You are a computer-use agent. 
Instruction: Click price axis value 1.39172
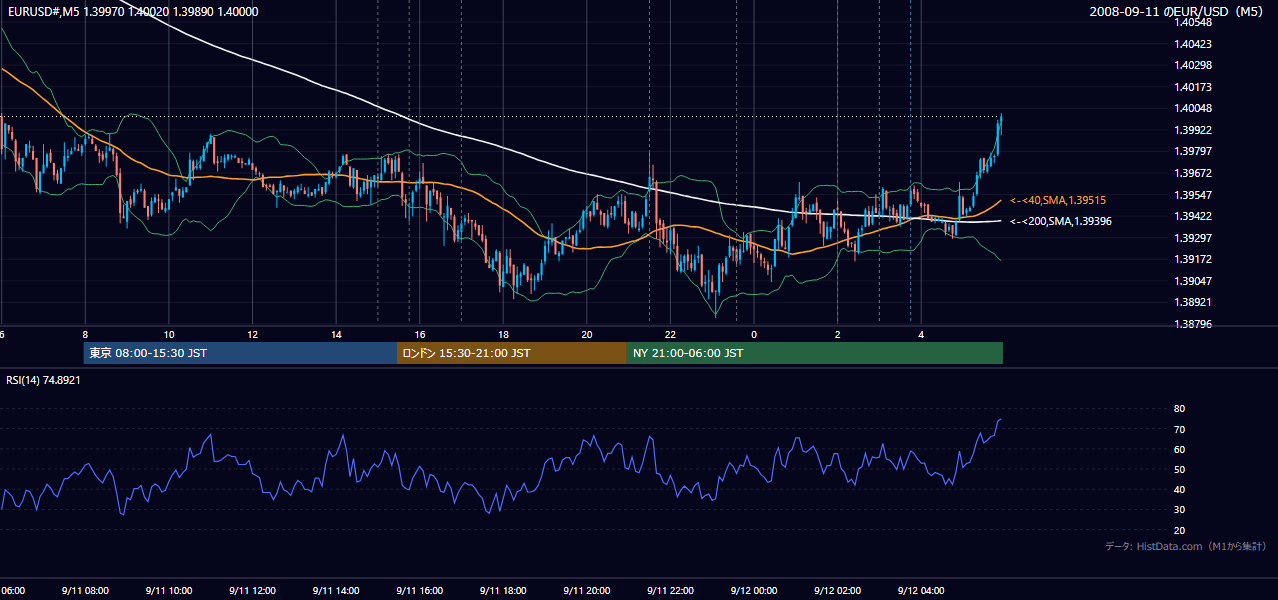(x=1193, y=259)
